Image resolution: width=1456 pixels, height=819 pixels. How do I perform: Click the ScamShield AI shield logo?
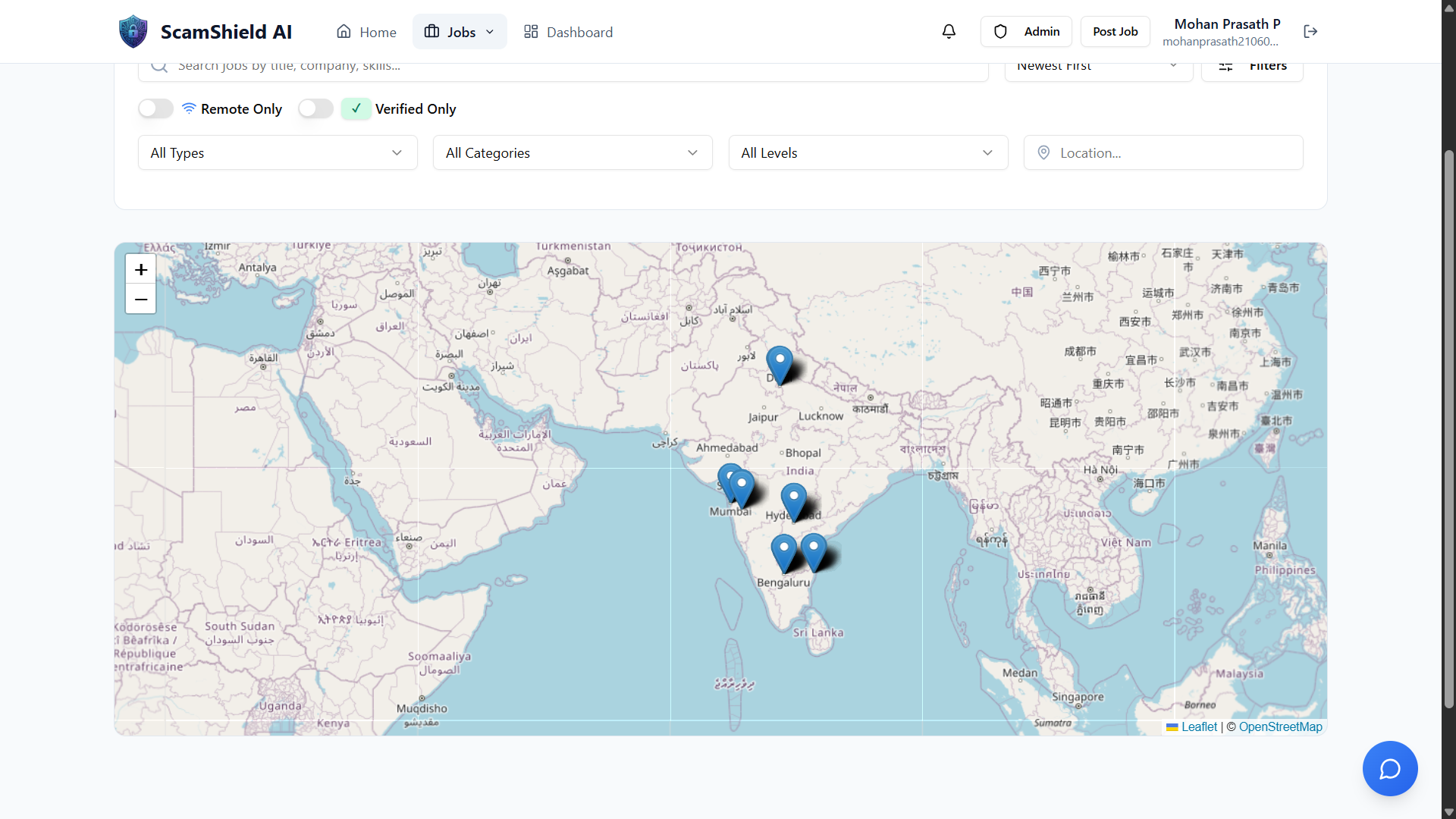tap(133, 32)
